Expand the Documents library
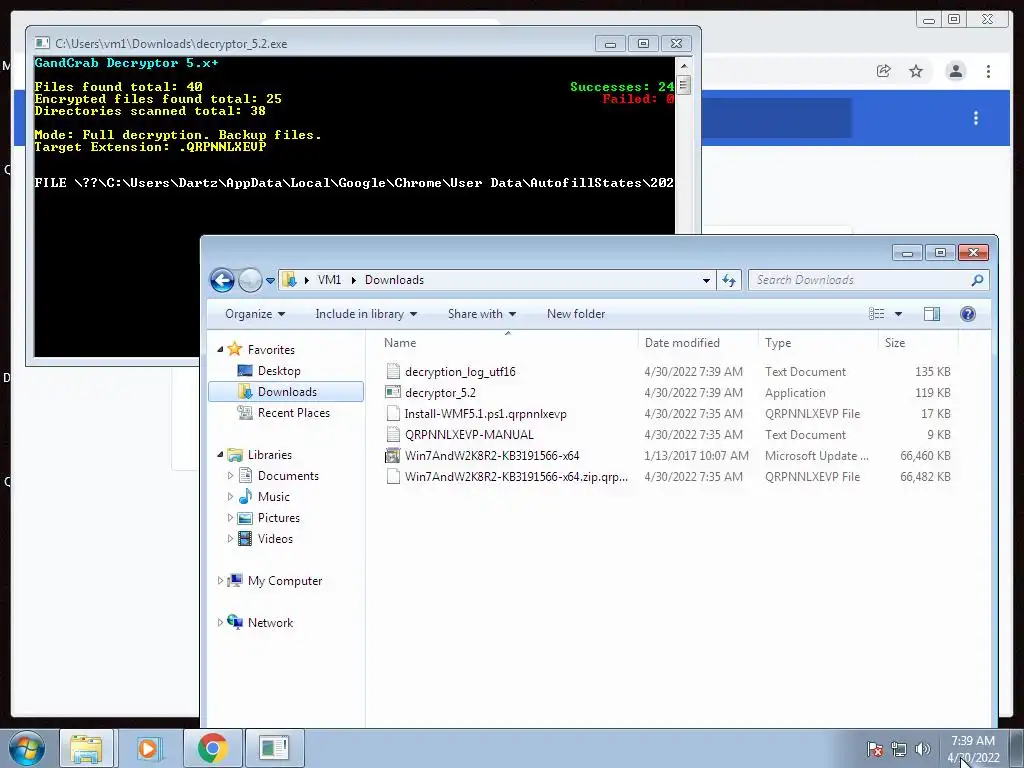Screen dimensions: 1024x768 230,476
